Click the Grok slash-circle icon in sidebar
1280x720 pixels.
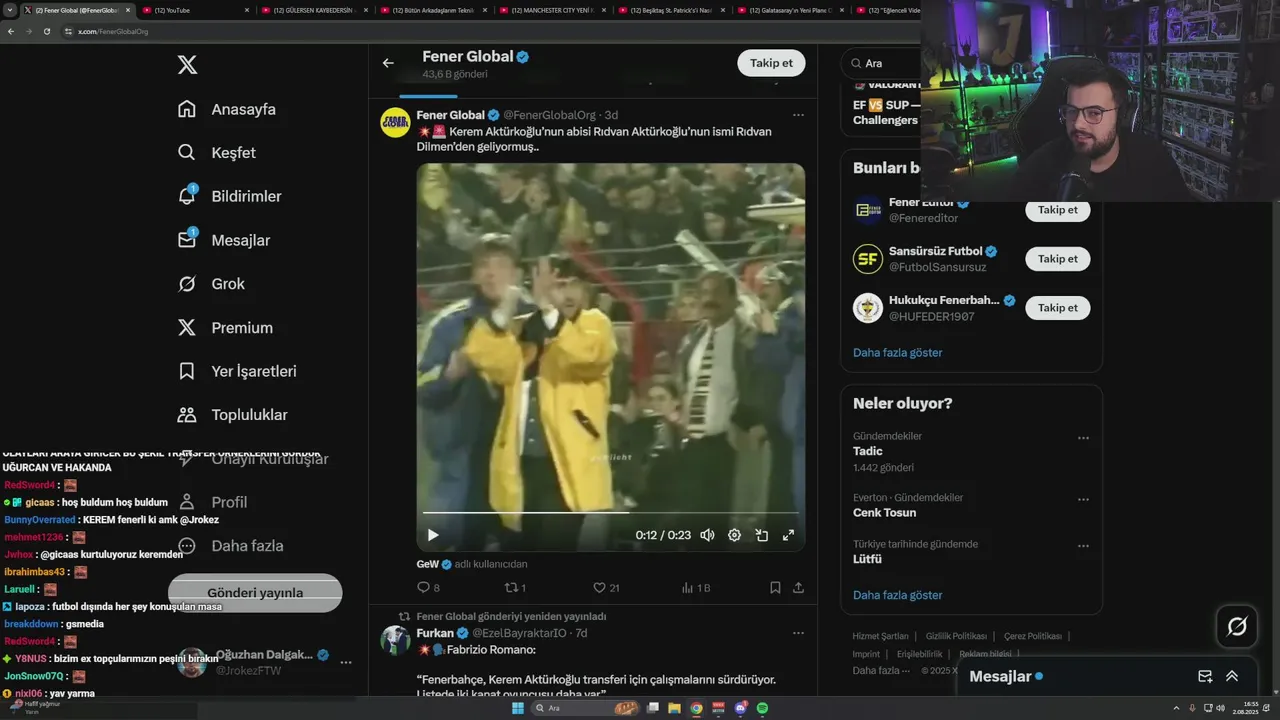(187, 284)
